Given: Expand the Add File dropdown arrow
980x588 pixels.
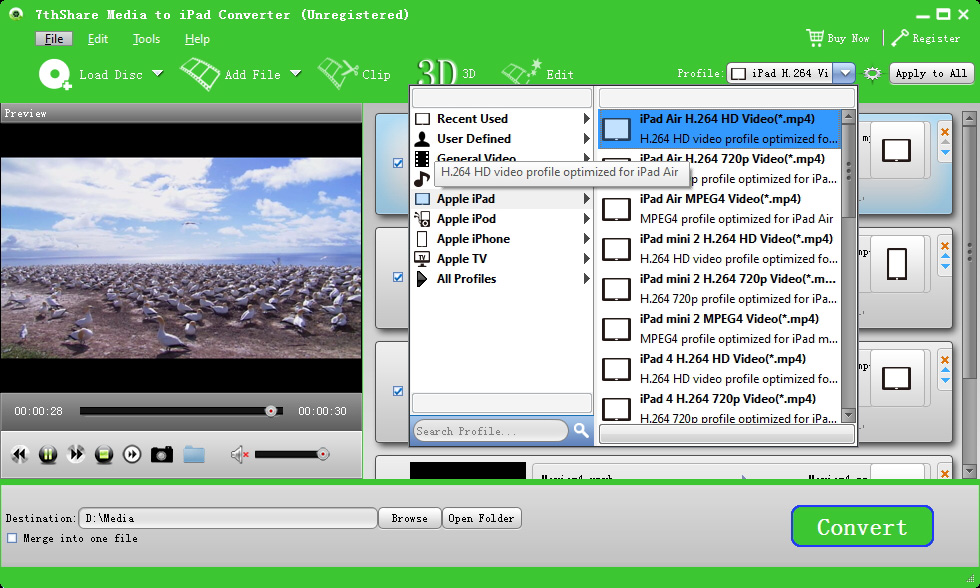Looking at the screenshot, I should [296, 74].
